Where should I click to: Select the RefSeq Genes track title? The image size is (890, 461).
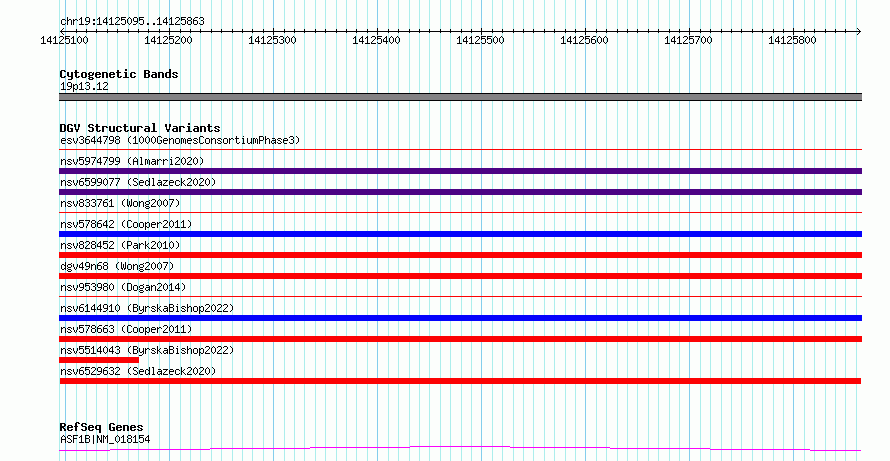101,428
